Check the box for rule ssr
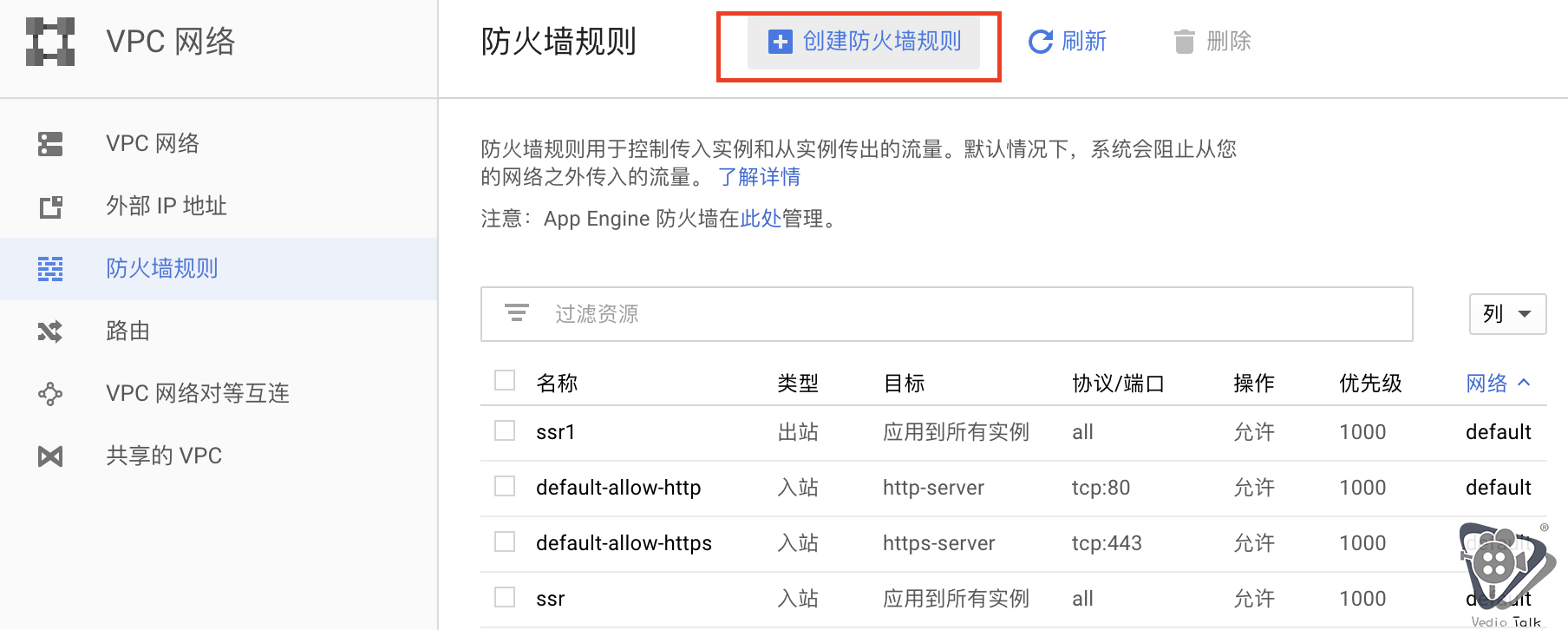Viewport: 1568px width, 630px height. pyautogui.click(x=505, y=597)
